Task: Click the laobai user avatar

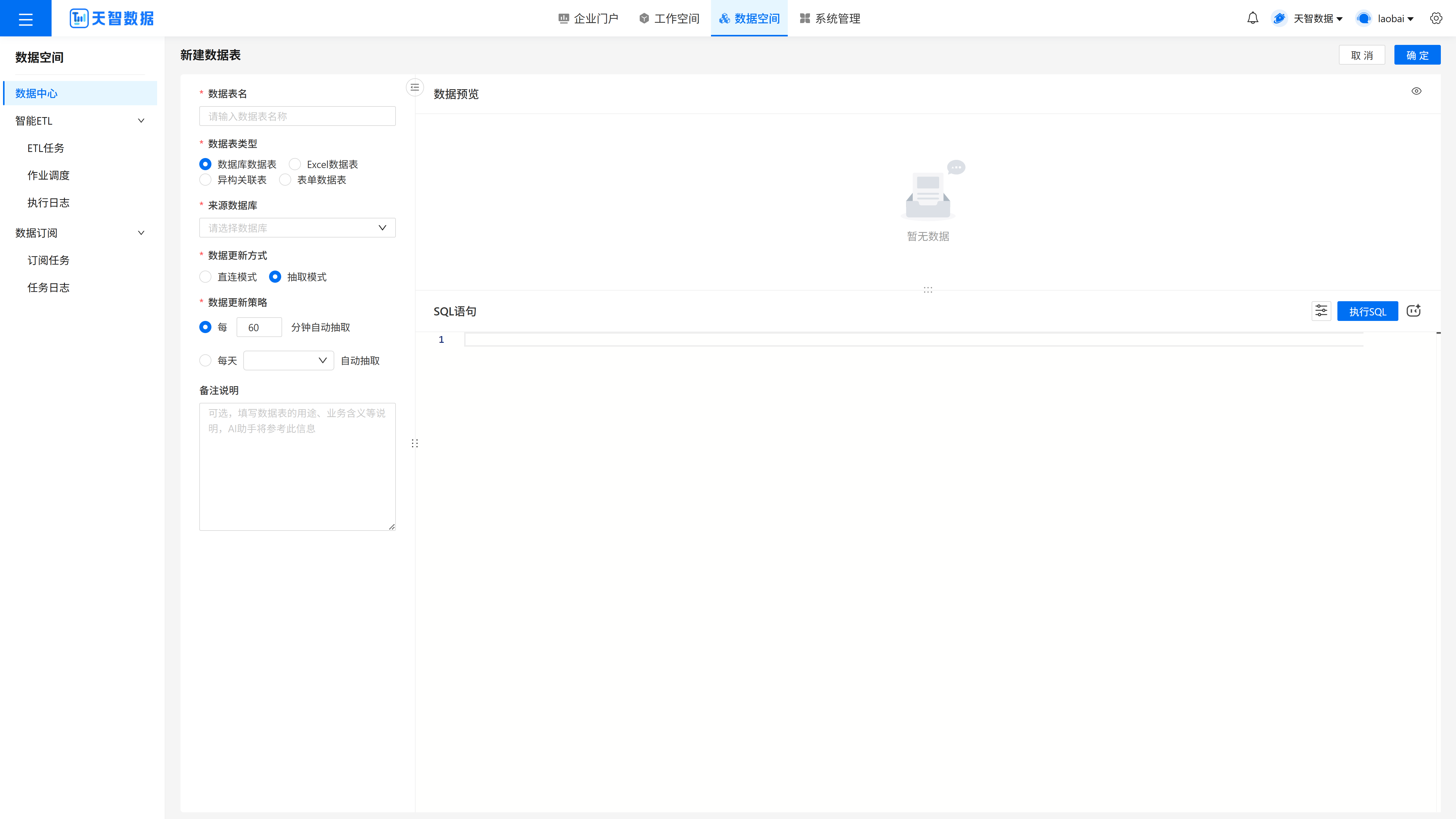Action: point(1363,19)
